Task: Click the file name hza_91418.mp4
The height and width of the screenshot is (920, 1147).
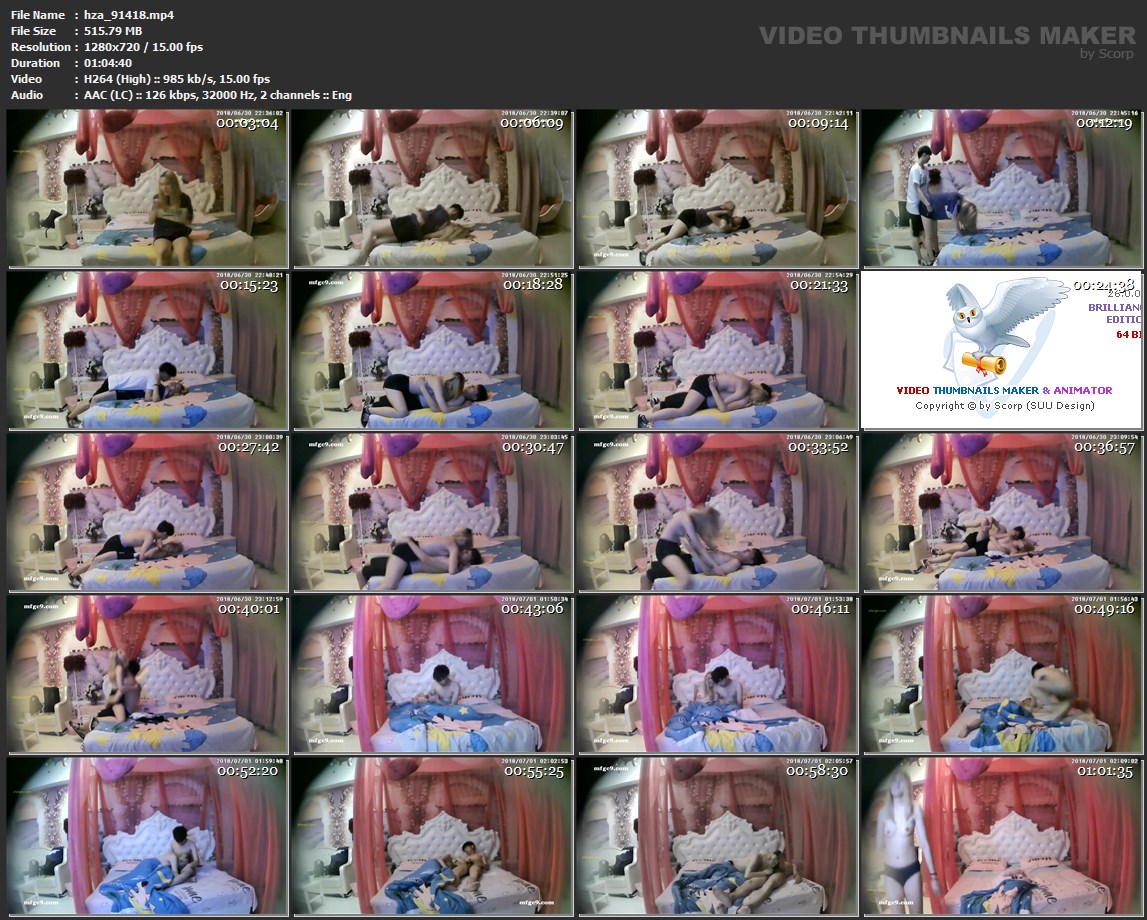Action: (129, 15)
